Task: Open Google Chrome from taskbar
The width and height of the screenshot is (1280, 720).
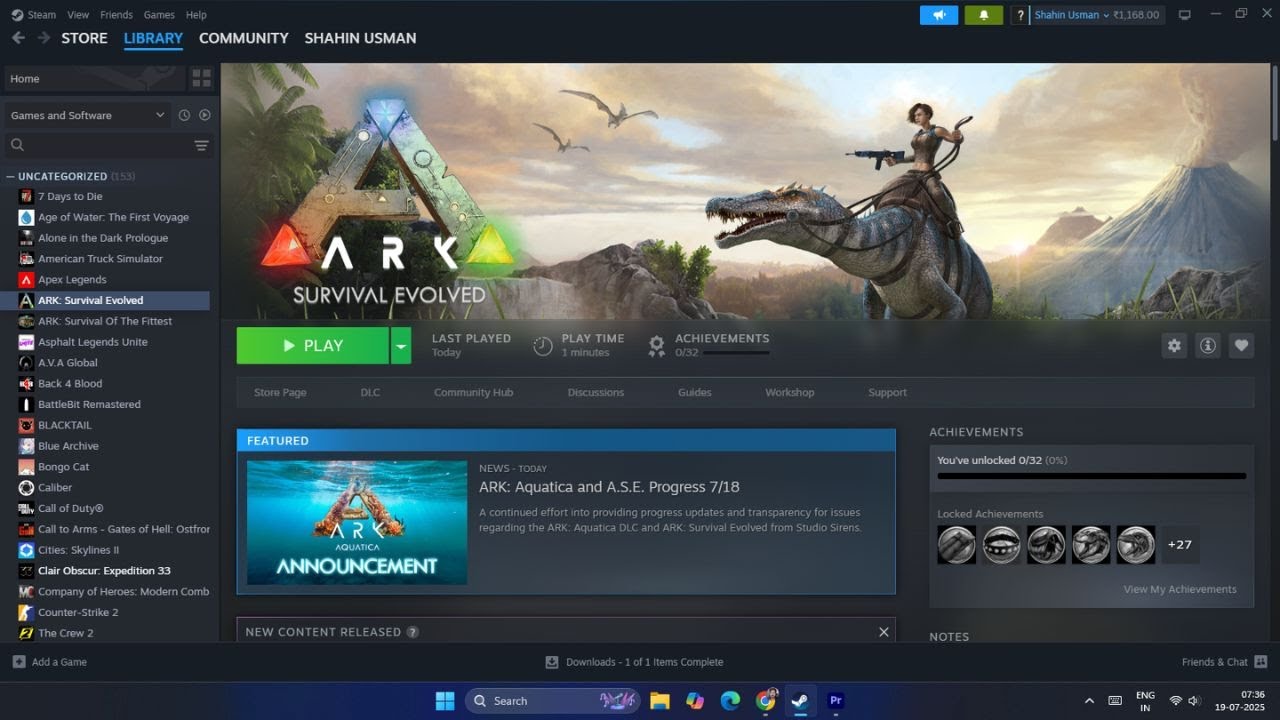Action: pyautogui.click(x=766, y=701)
